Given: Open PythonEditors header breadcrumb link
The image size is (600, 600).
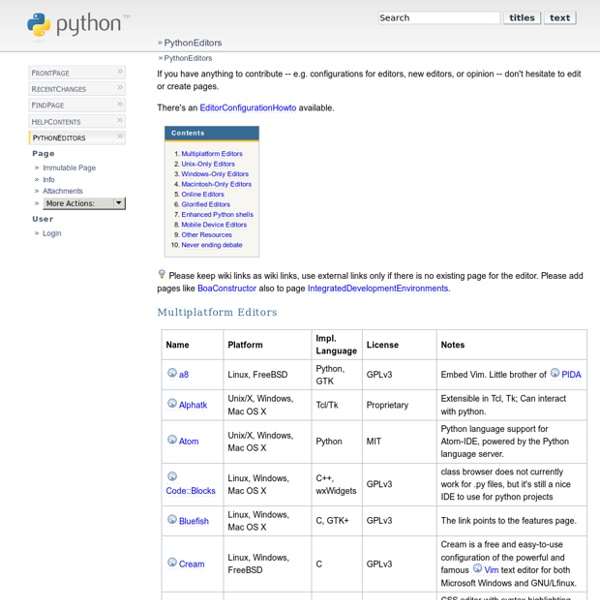Looking at the screenshot, I should pyautogui.click(x=193, y=43).
